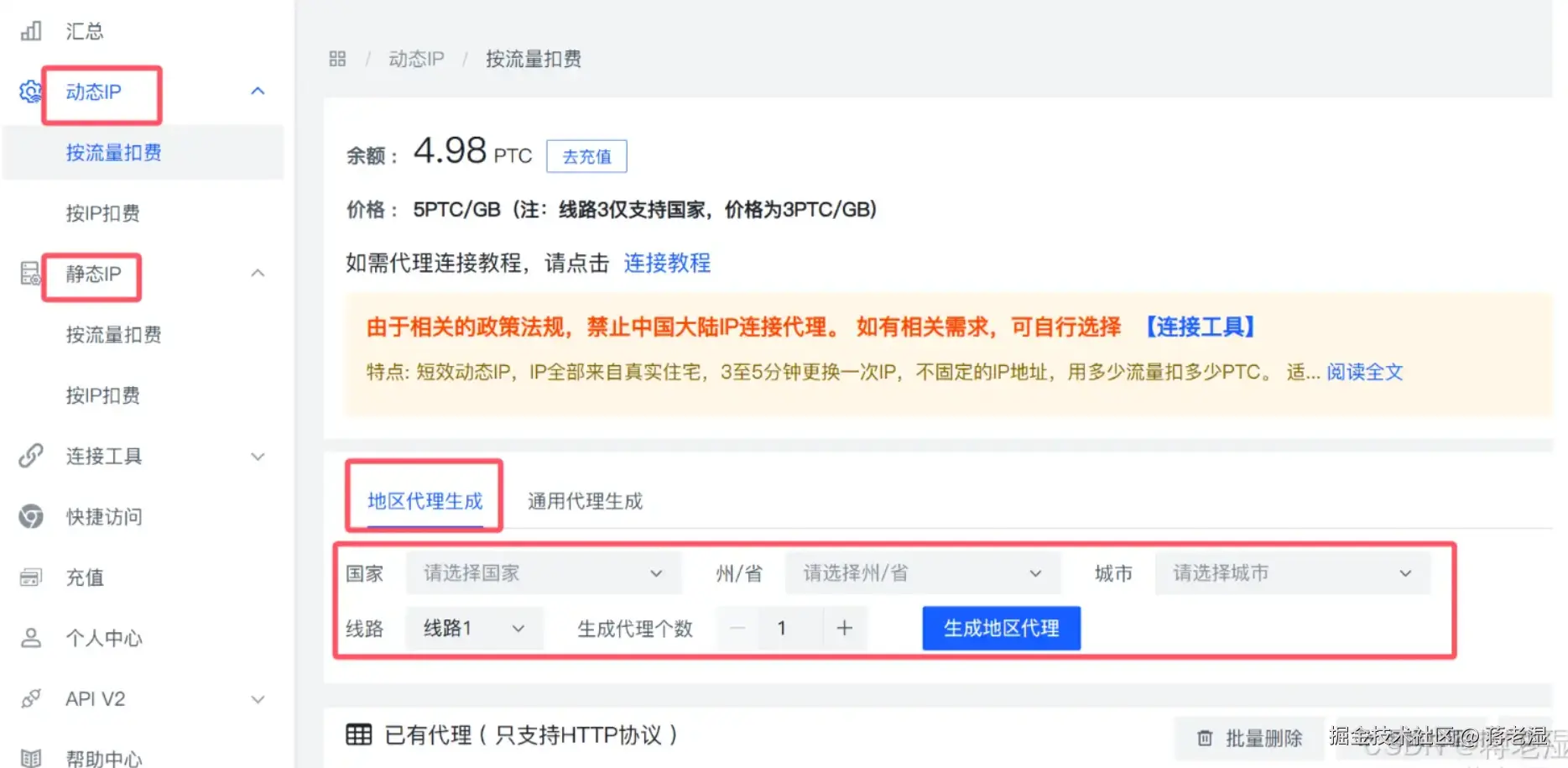Open the 汇总 summary page from sidebar

pos(85,31)
